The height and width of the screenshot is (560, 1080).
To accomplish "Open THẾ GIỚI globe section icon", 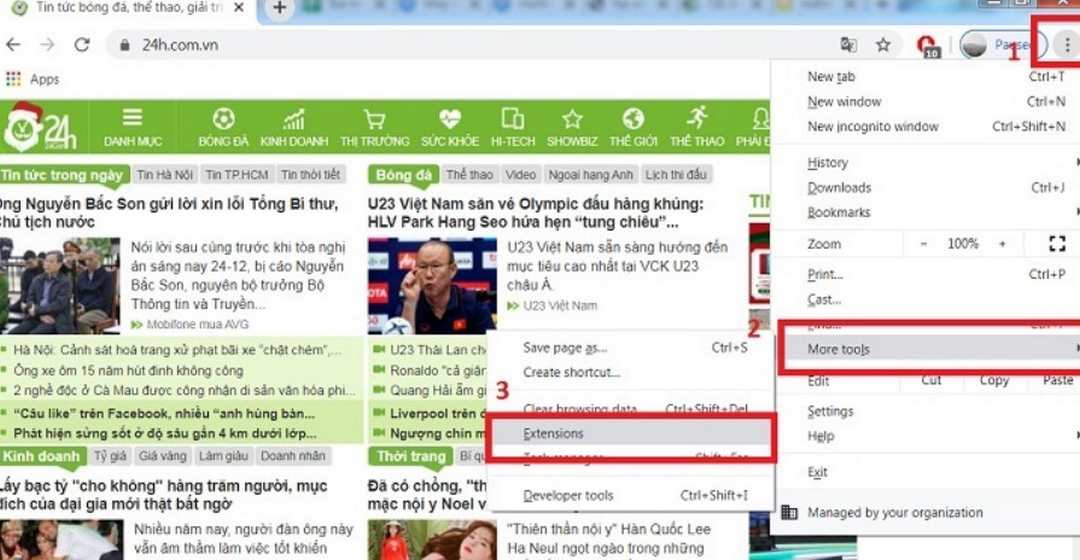I will click(633, 118).
